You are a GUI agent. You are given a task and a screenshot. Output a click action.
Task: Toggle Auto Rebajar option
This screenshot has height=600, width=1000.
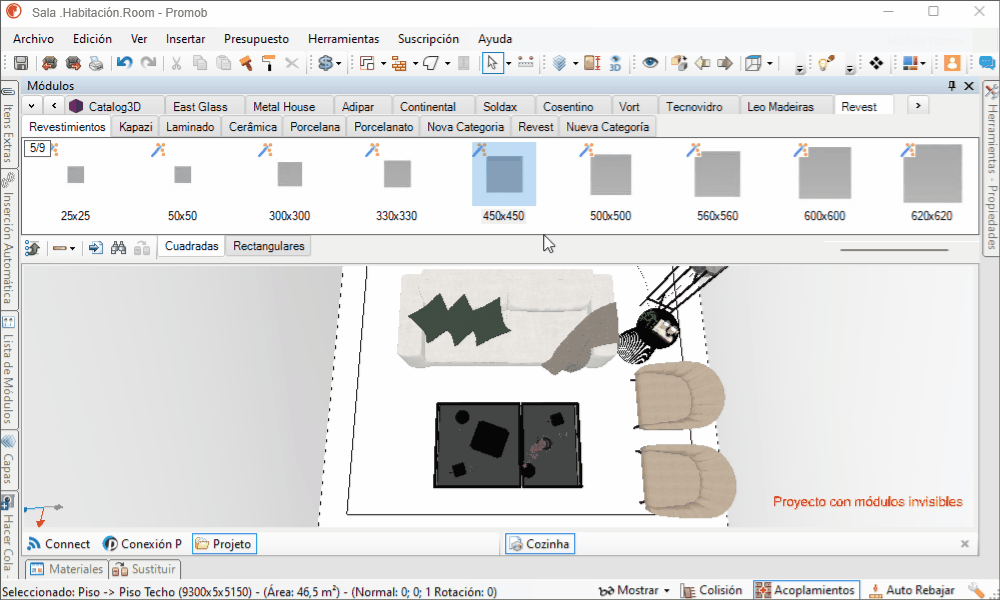pyautogui.click(x=913, y=590)
